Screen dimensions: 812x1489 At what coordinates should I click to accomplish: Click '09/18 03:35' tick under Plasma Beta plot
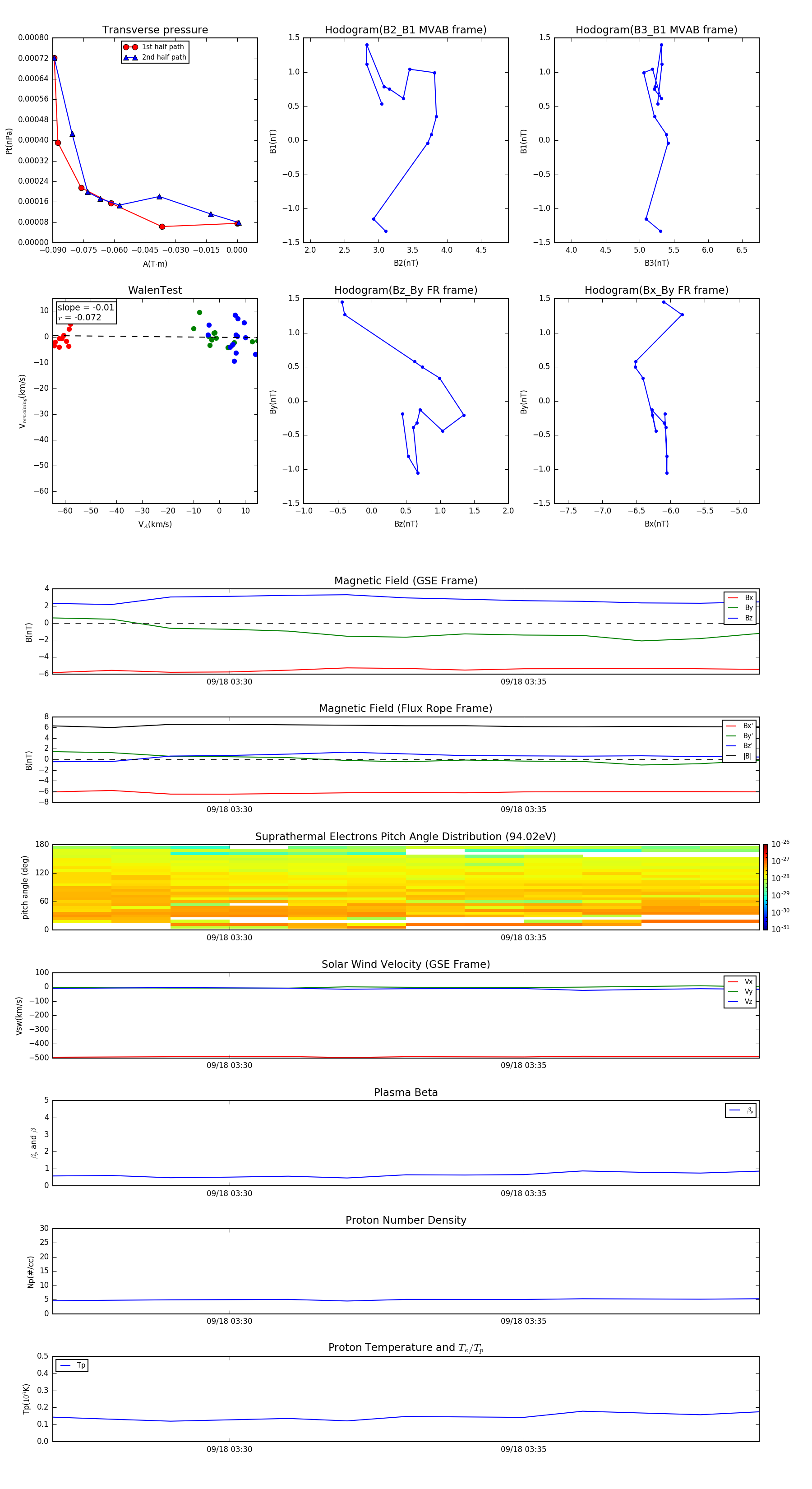click(524, 1193)
